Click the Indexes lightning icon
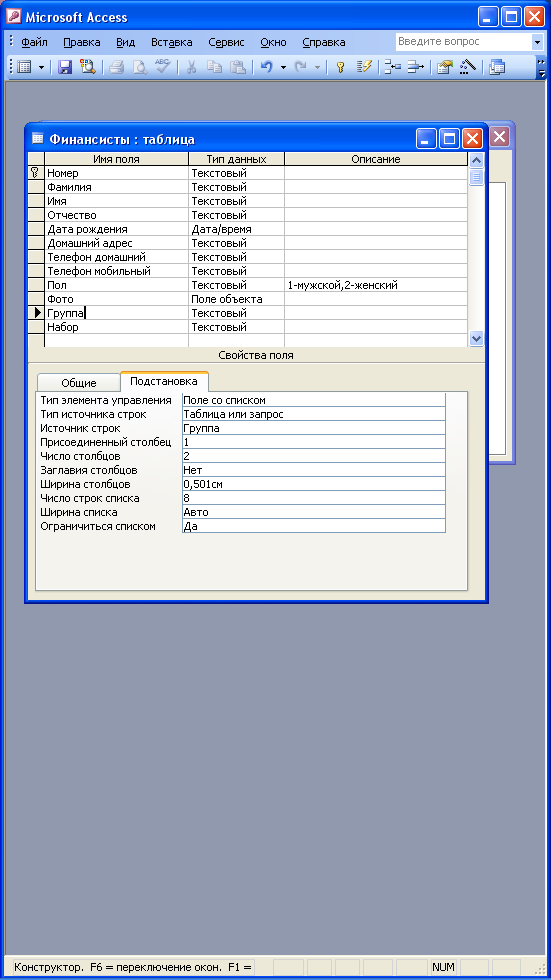Image resolution: width=551 pixels, height=980 pixels. coord(364,67)
